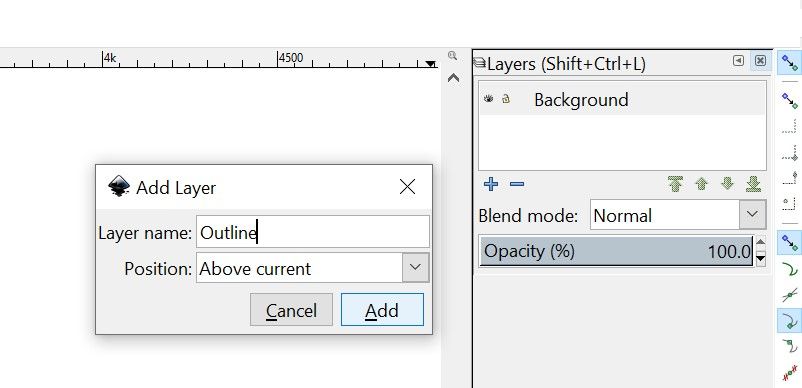This screenshot has height=388, width=802.
Task: Hide the Background layer with eye icon
Action: (x=488, y=99)
